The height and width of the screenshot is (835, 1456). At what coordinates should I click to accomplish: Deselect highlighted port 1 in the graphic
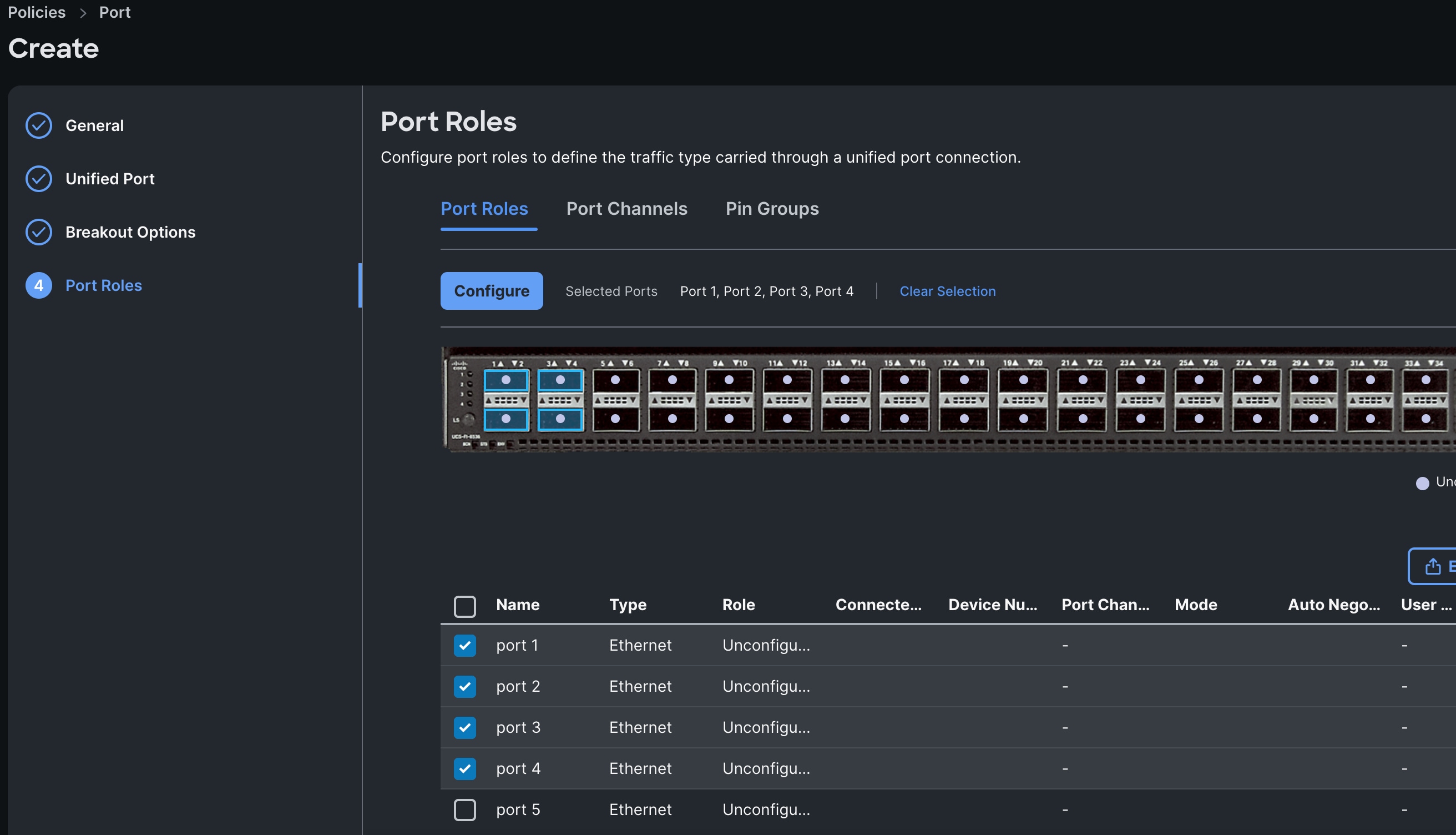[x=506, y=379]
